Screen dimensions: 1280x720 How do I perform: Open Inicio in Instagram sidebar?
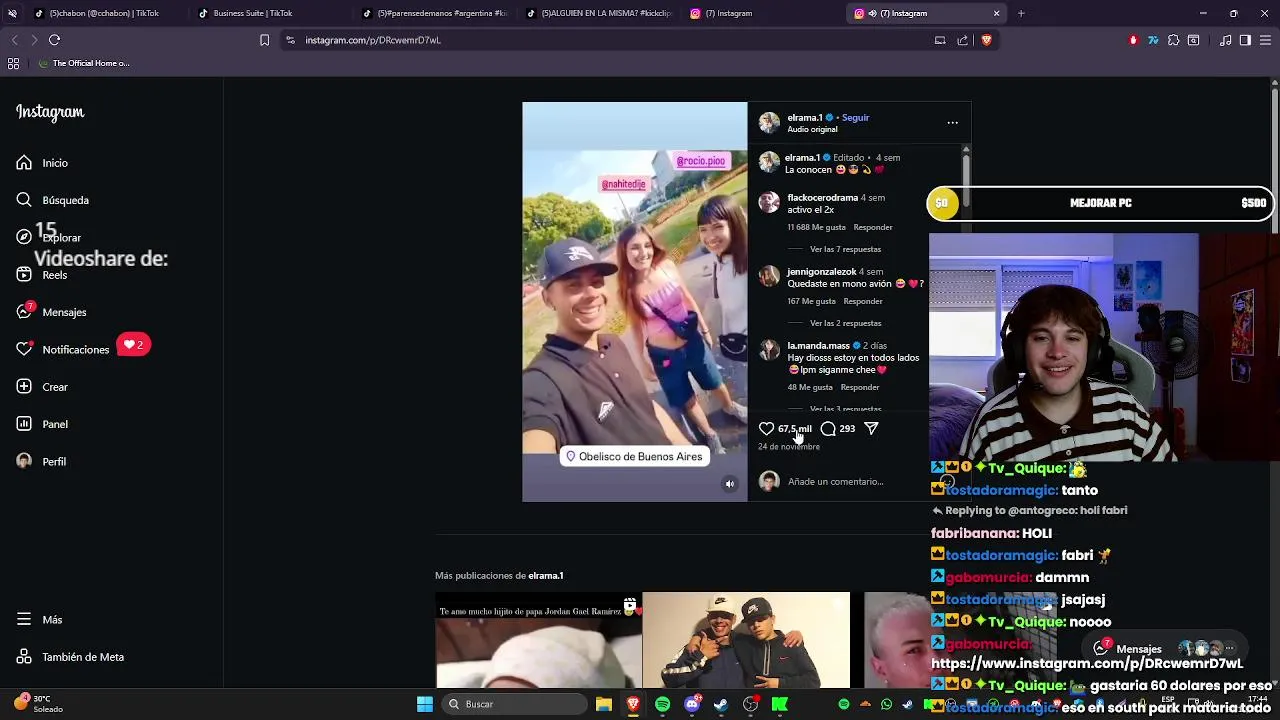click(x=42, y=163)
